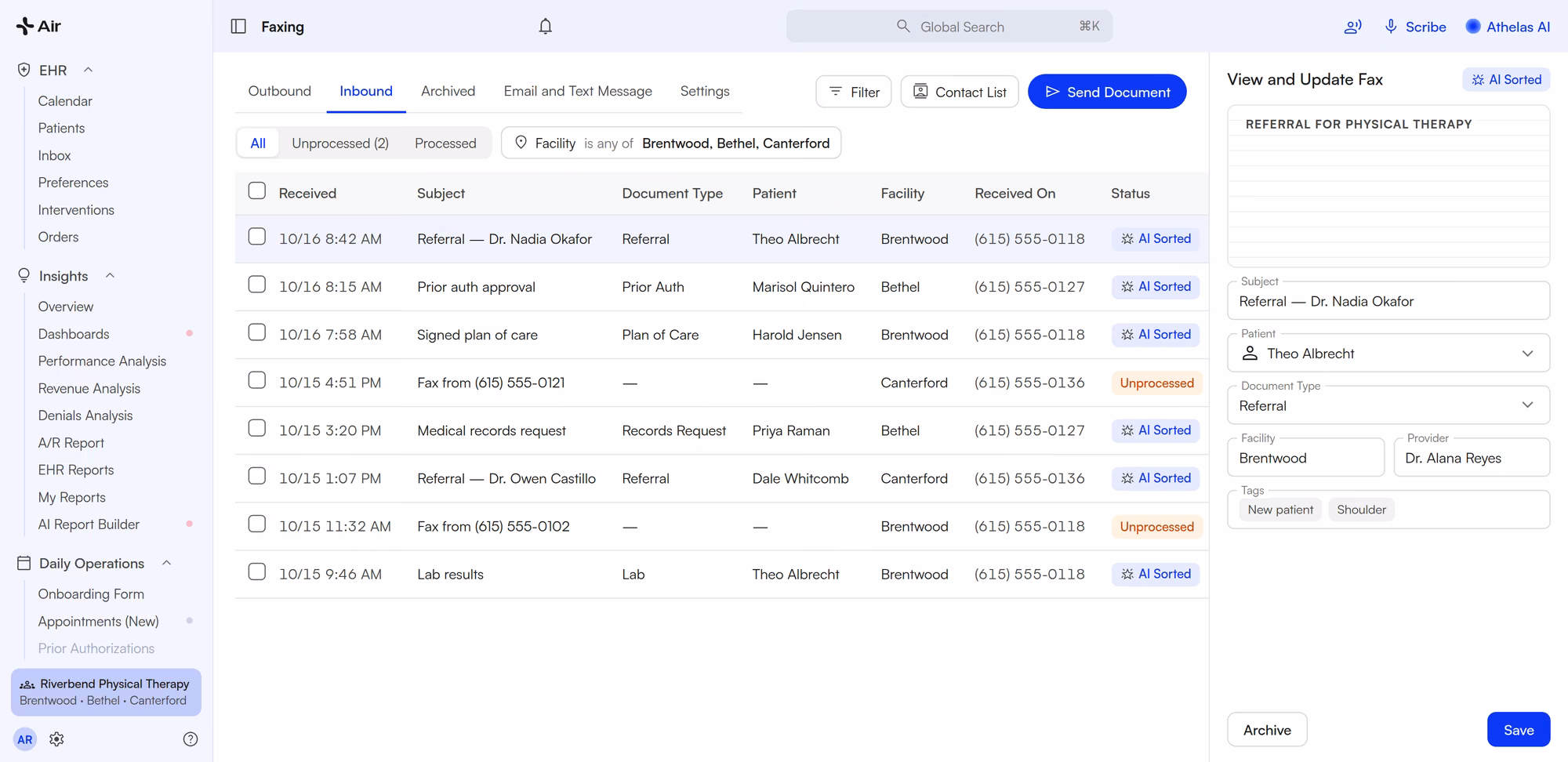Screen dimensions: 1568x762
Task: Click the Insights lightbulb icon
Action: click(x=24, y=276)
